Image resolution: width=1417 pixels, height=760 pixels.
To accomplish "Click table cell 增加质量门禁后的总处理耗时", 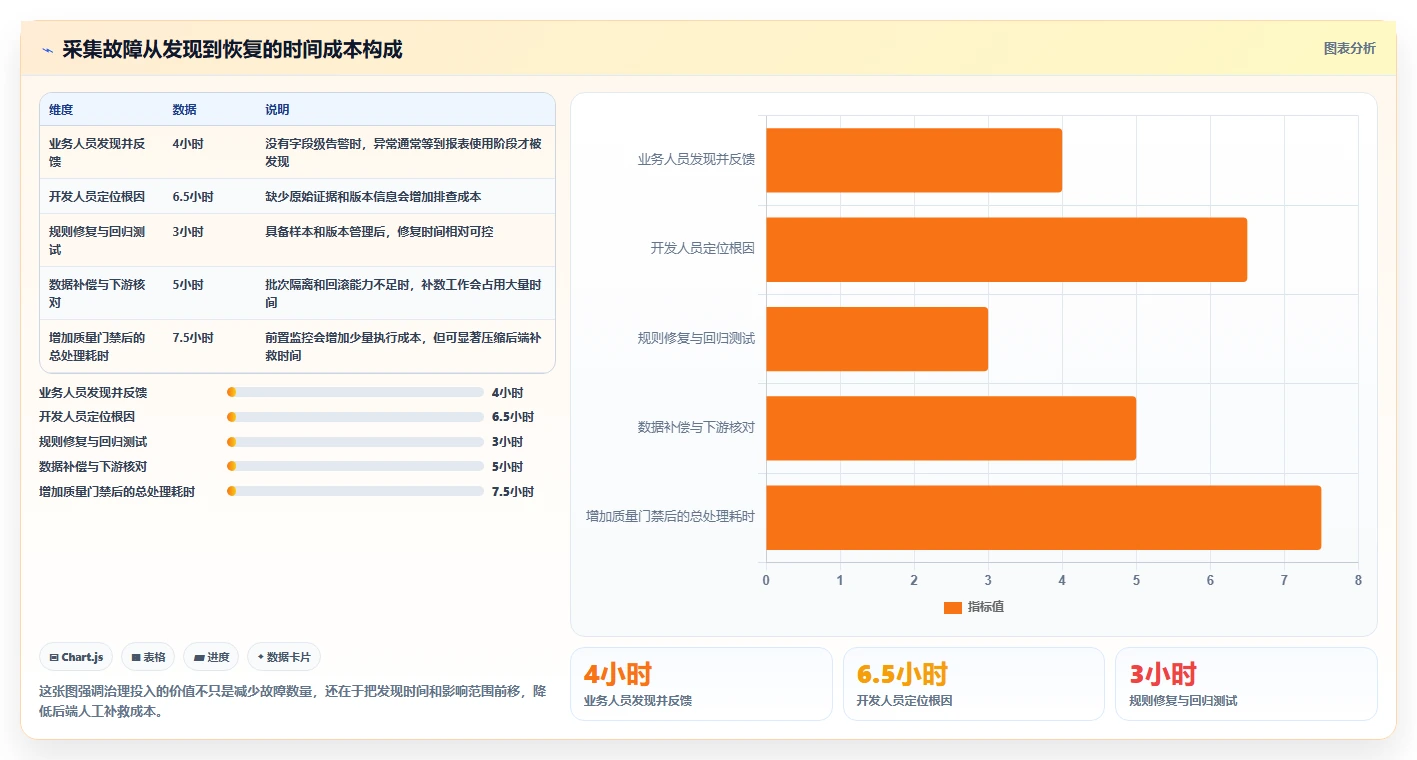I will tap(101, 346).
